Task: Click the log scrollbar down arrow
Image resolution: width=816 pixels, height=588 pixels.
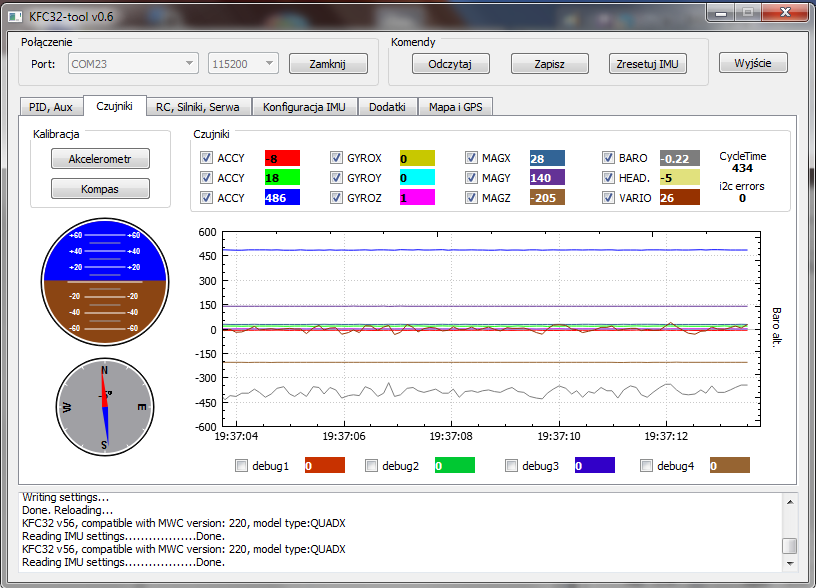Action: coord(789,563)
